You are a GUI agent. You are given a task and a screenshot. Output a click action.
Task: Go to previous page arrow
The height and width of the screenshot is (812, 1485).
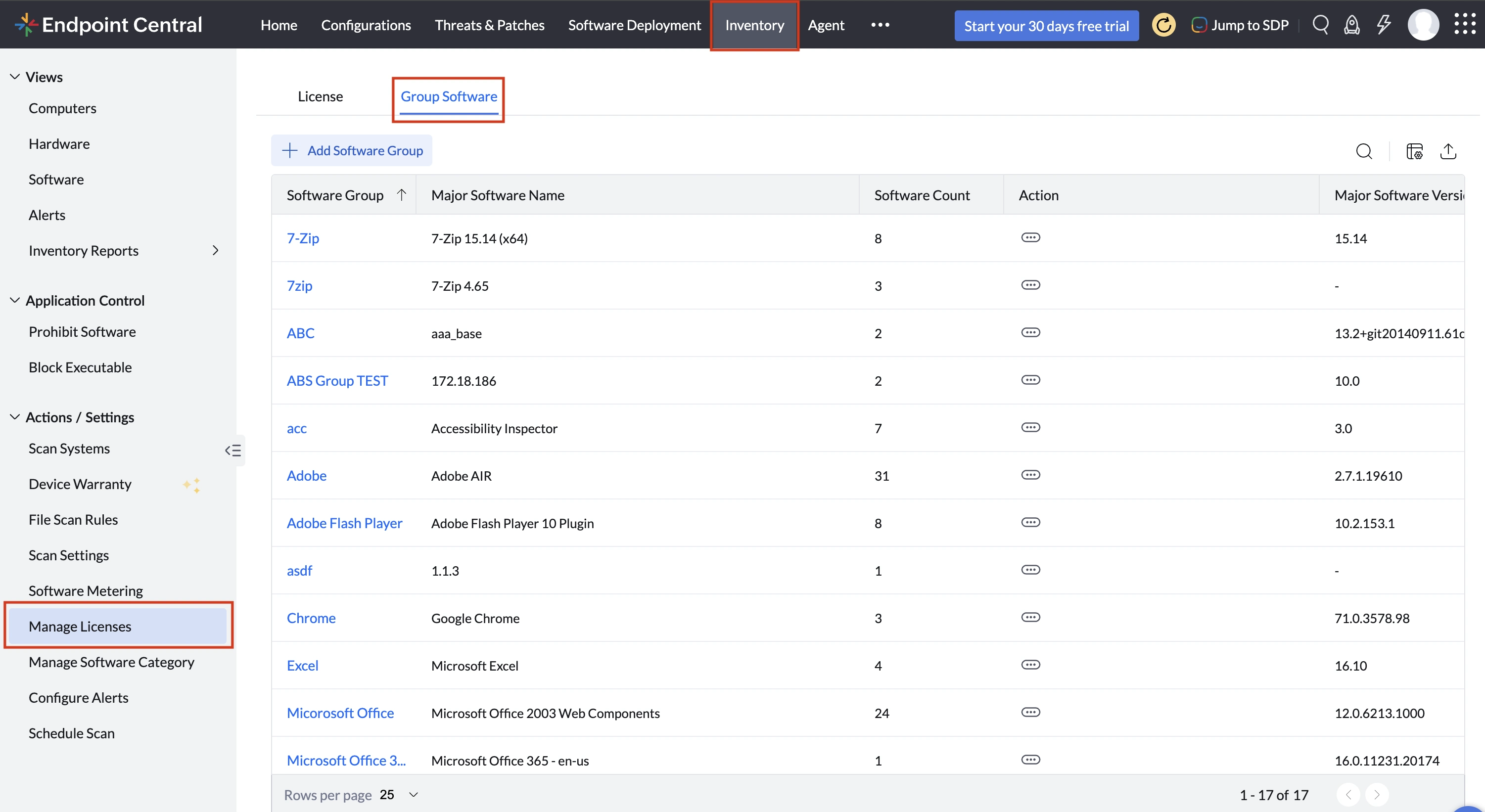pos(1348,795)
